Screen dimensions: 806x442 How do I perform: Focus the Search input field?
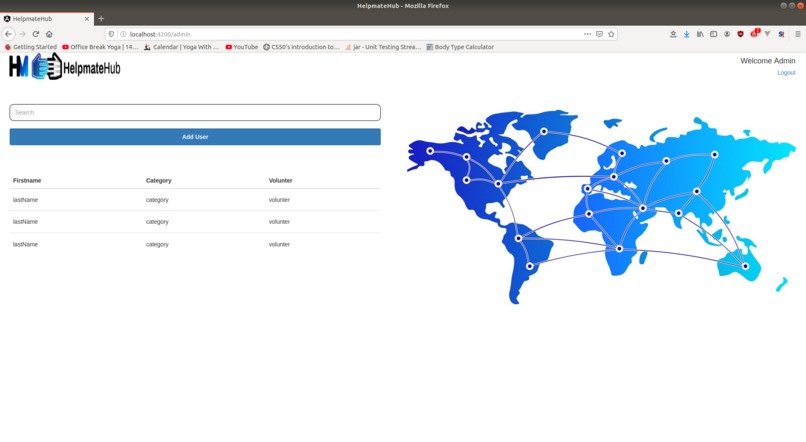tap(195, 113)
